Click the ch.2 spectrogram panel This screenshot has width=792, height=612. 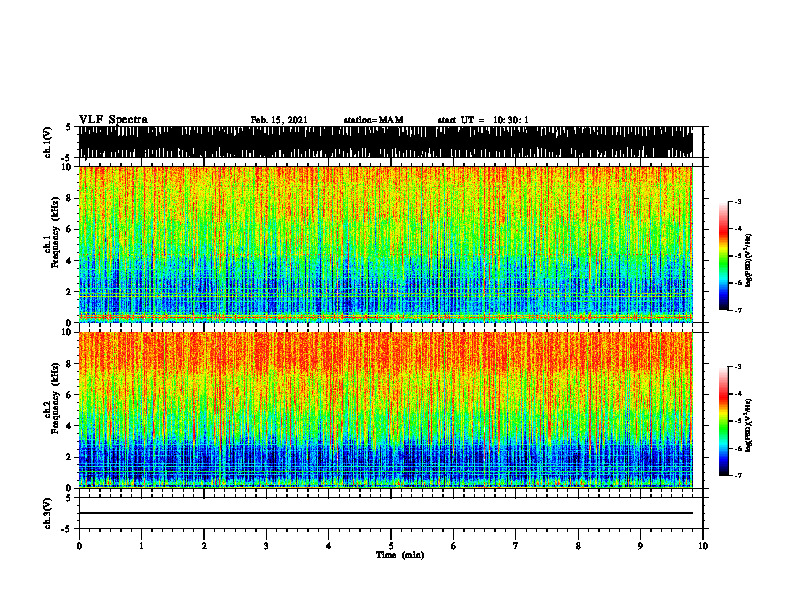coord(385,410)
